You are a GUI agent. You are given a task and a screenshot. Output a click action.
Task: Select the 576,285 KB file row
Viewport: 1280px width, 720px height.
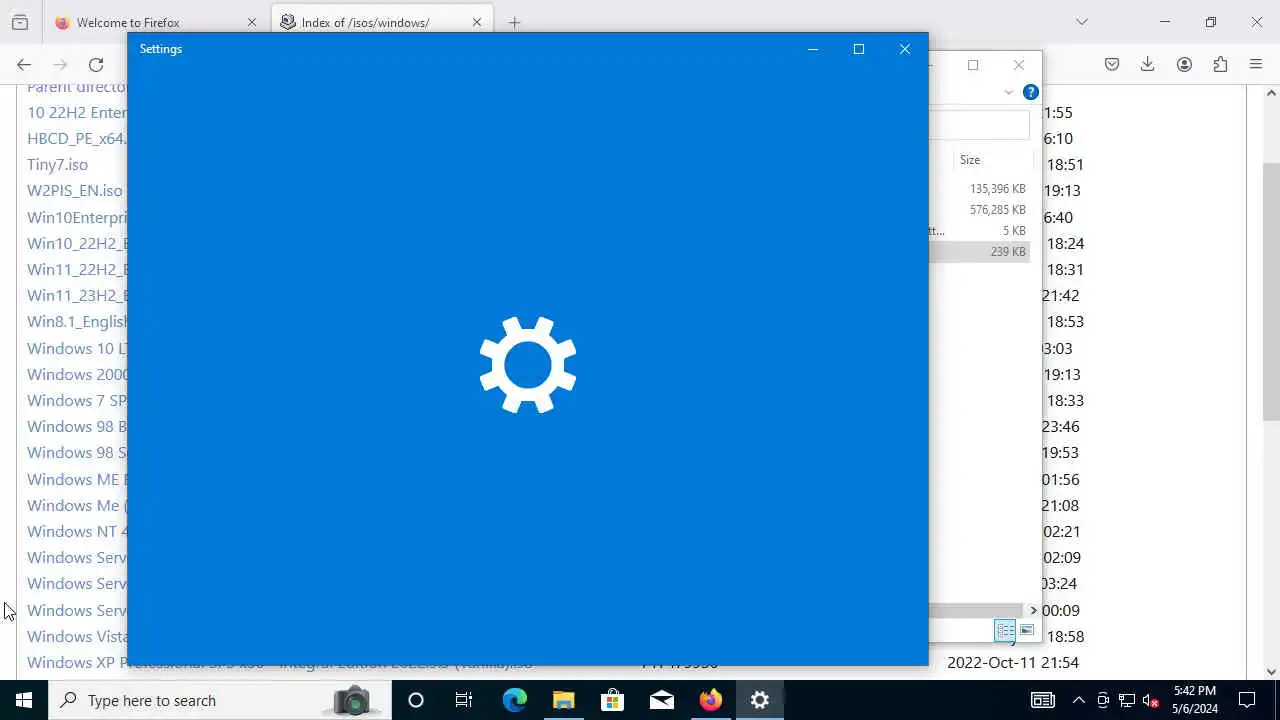[979, 210]
